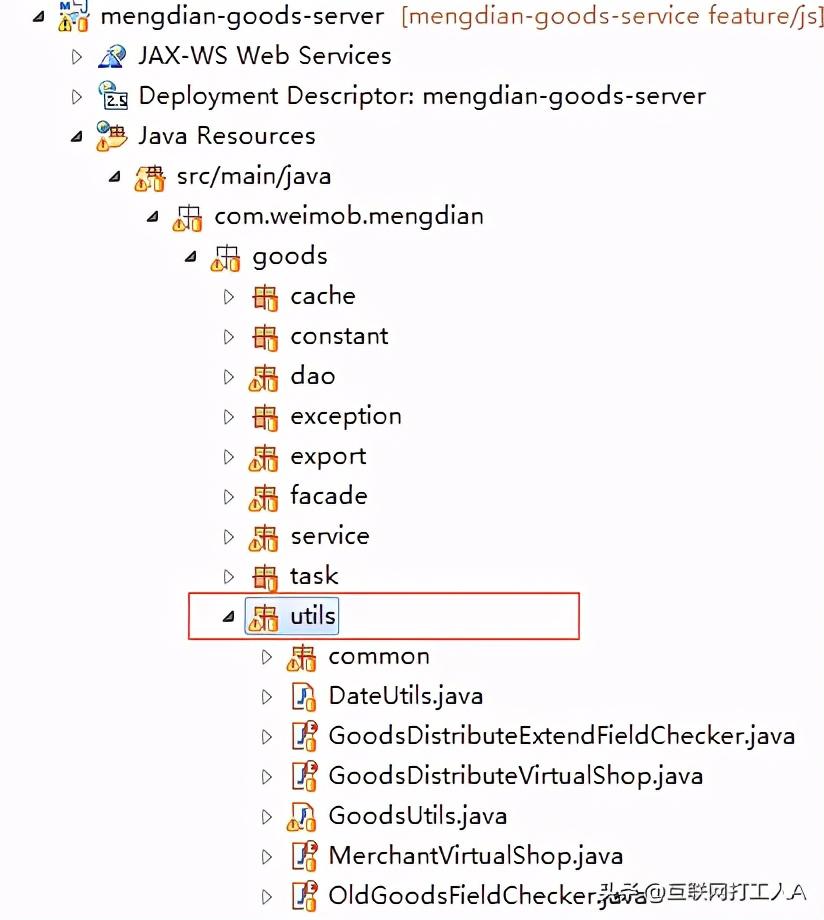Select GoodsDistributeVirtualShop.java in the tree

coord(515,776)
